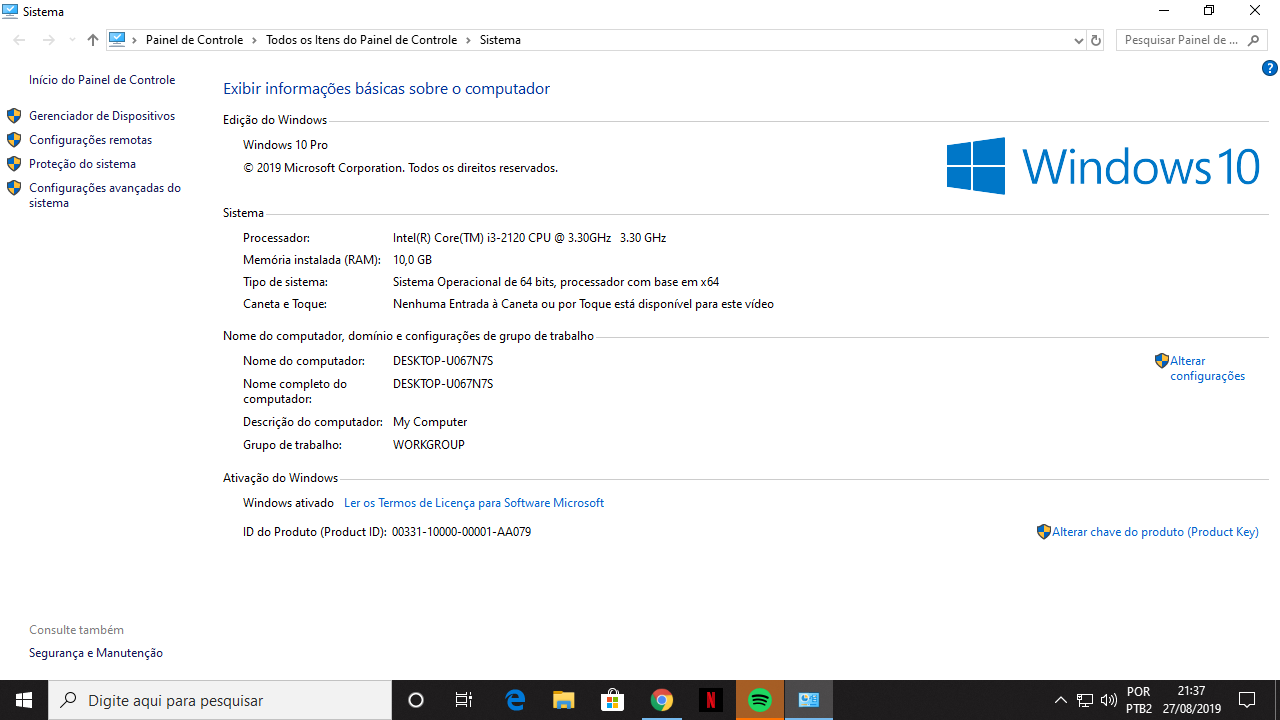Click the processor value Intel Core i3-2120

529,238
